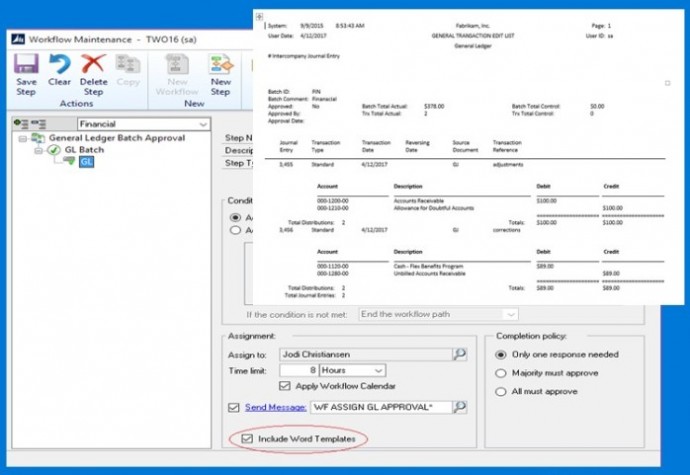The height and width of the screenshot is (475, 690).
Task: Click the move handle on the report
Action: click(259, 17)
